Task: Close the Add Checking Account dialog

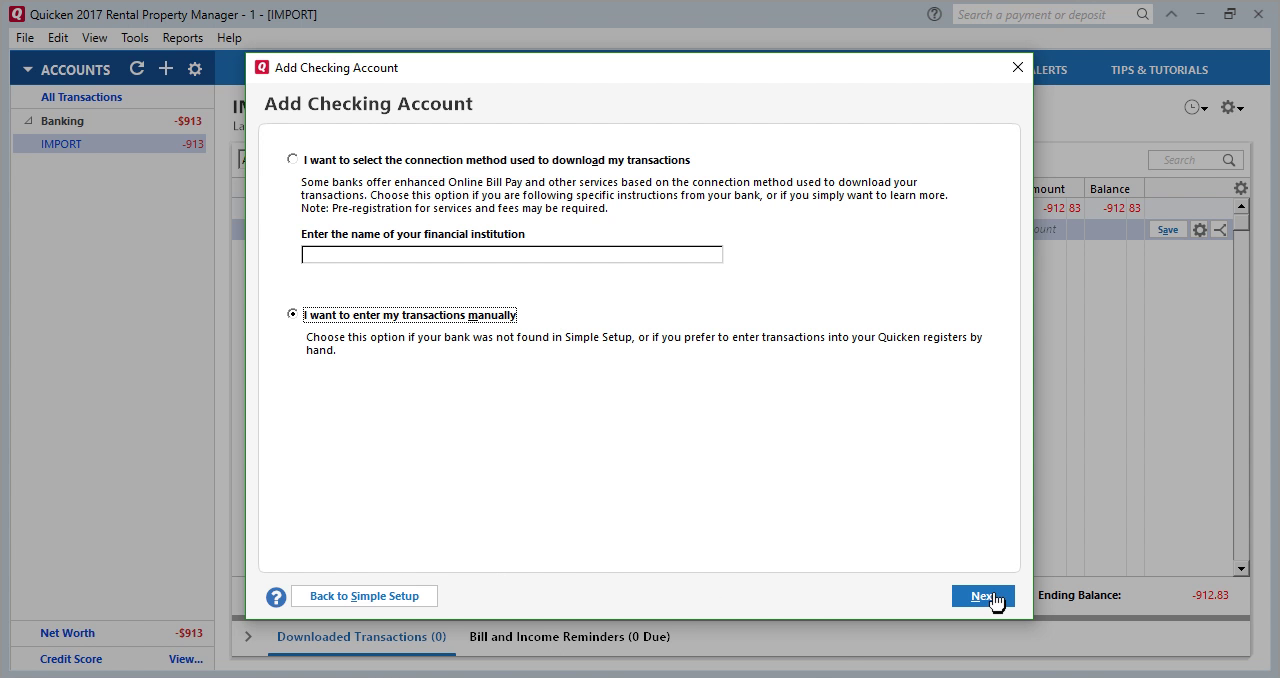Action: pos(1018,67)
